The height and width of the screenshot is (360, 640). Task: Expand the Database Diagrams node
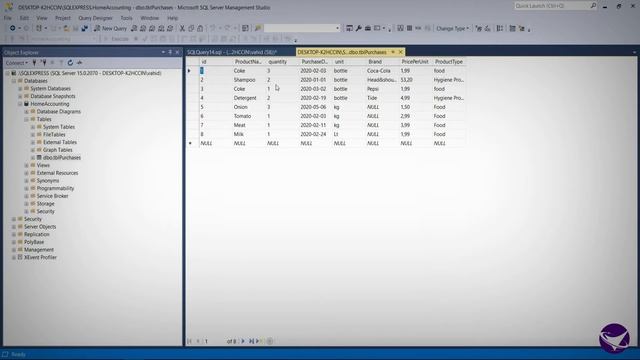27,111
